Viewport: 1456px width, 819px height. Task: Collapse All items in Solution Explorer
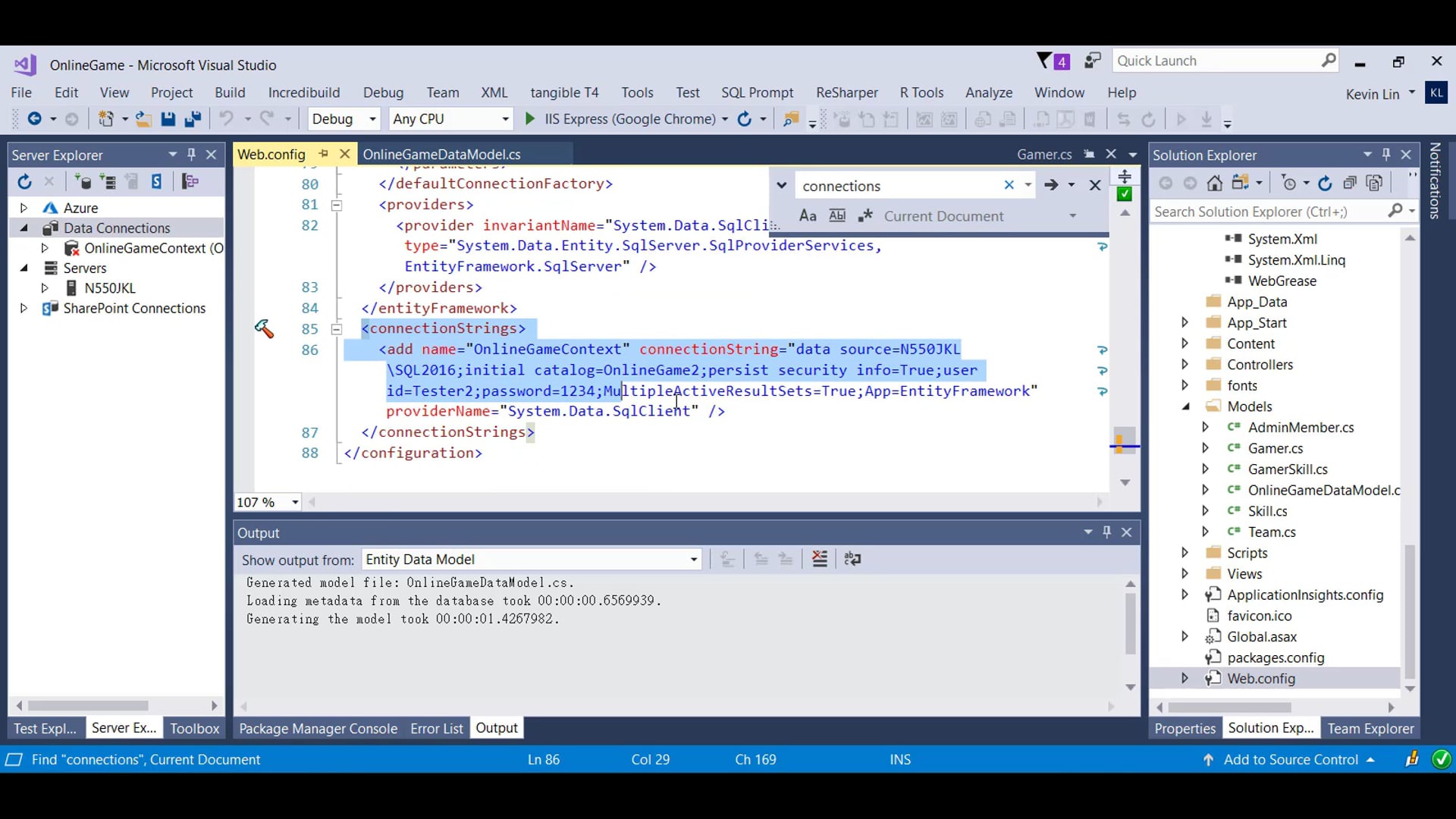pyautogui.click(x=1351, y=183)
